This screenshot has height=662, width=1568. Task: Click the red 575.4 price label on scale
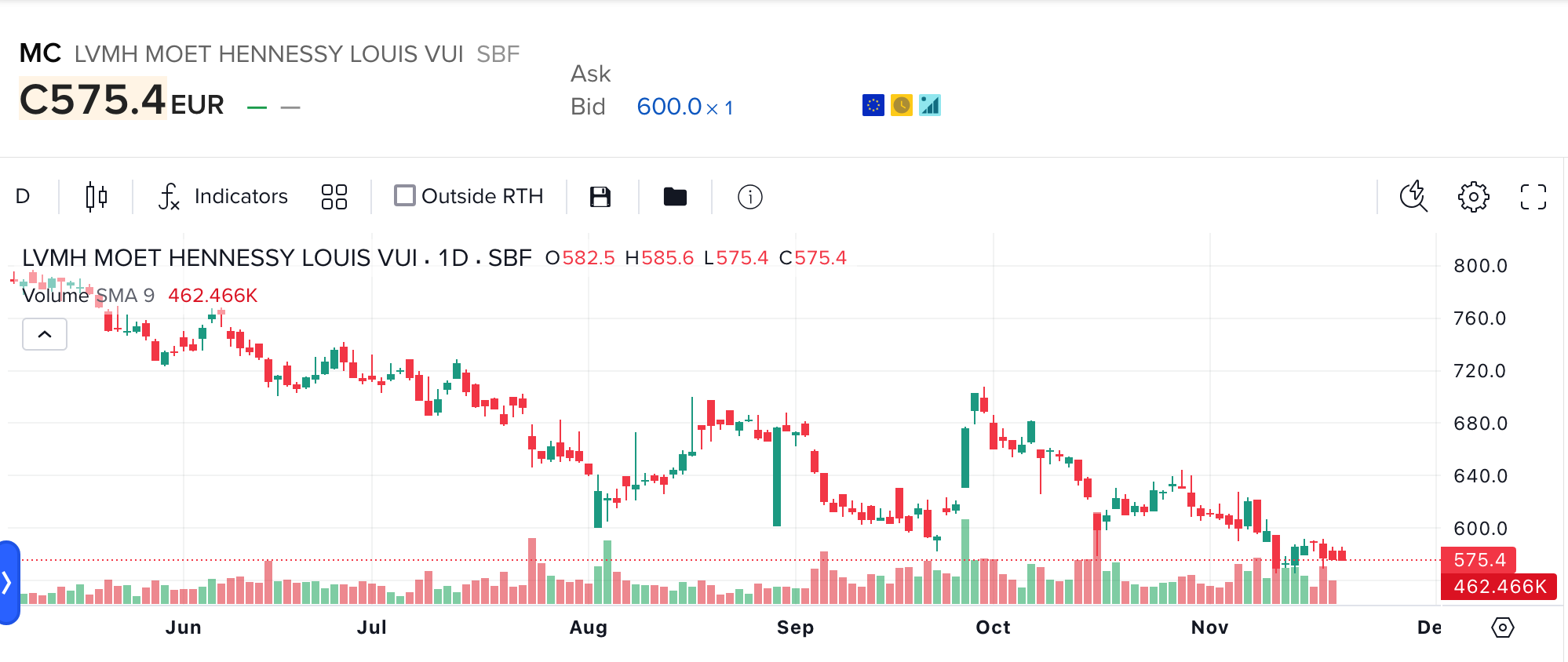(1479, 560)
